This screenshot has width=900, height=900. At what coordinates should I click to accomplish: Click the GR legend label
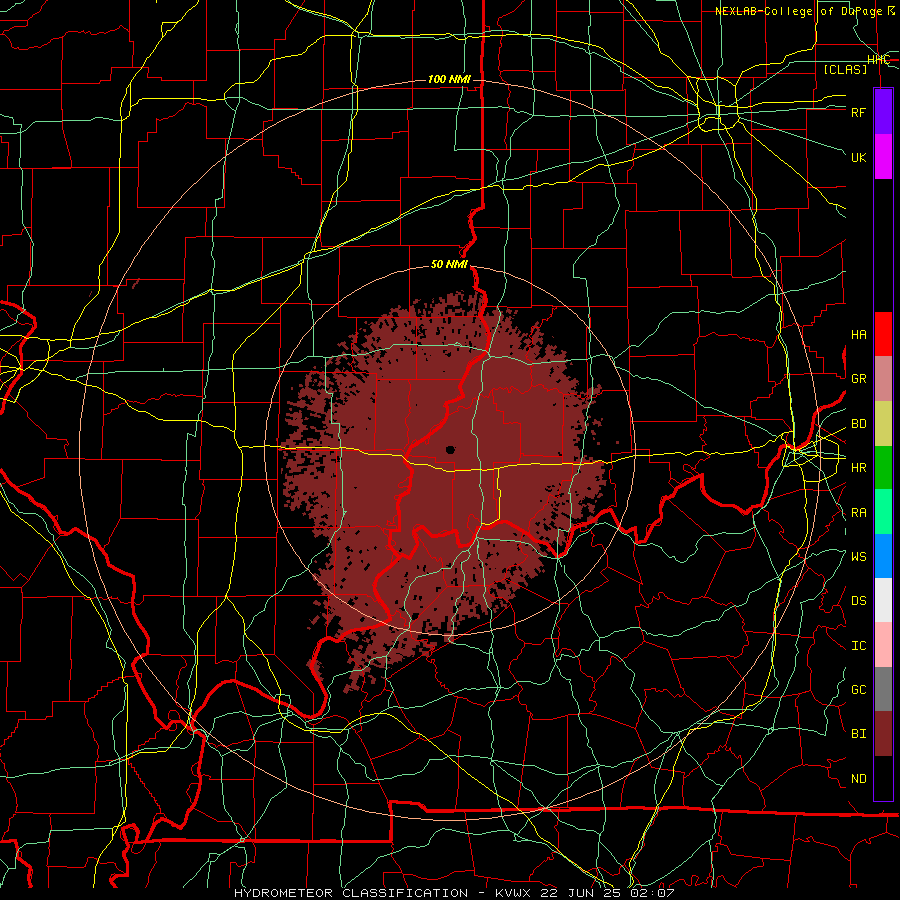(x=858, y=379)
